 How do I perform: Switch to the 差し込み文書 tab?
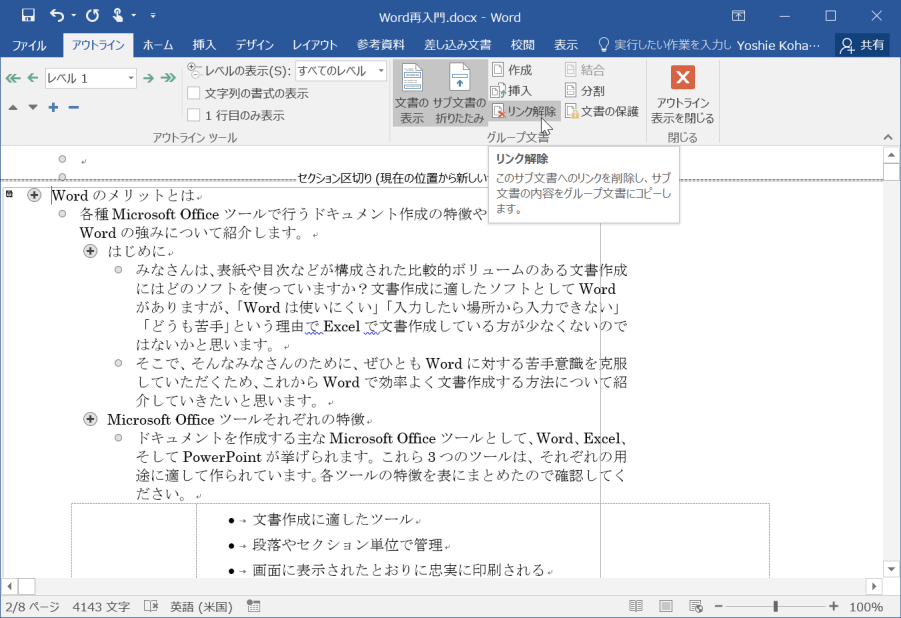point(457,45)
